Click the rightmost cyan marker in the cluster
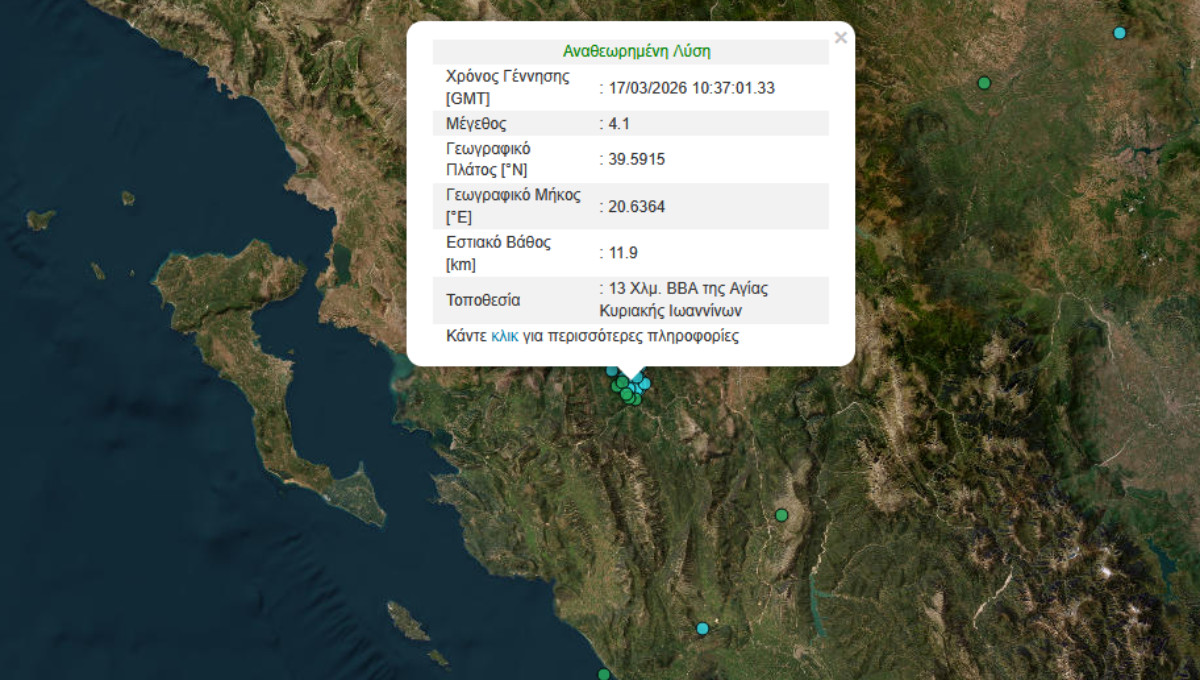 (x=645, y=383)
